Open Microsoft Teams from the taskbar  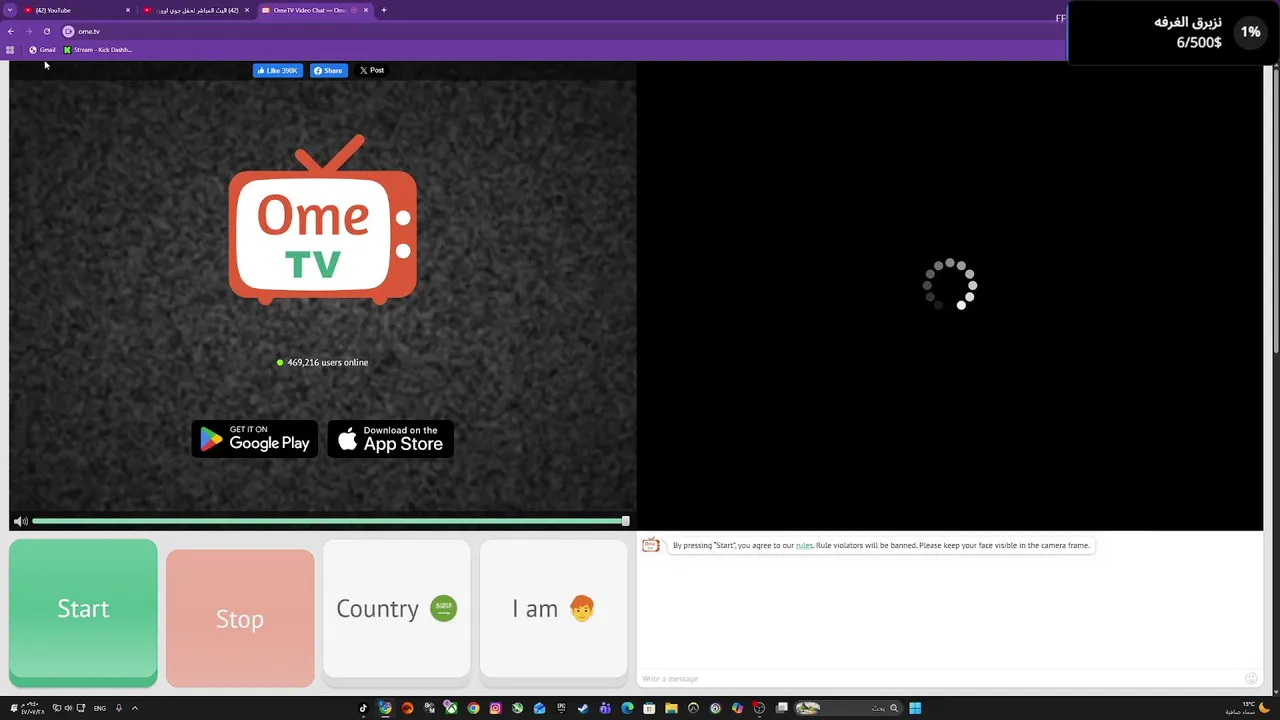coord(605,708)
